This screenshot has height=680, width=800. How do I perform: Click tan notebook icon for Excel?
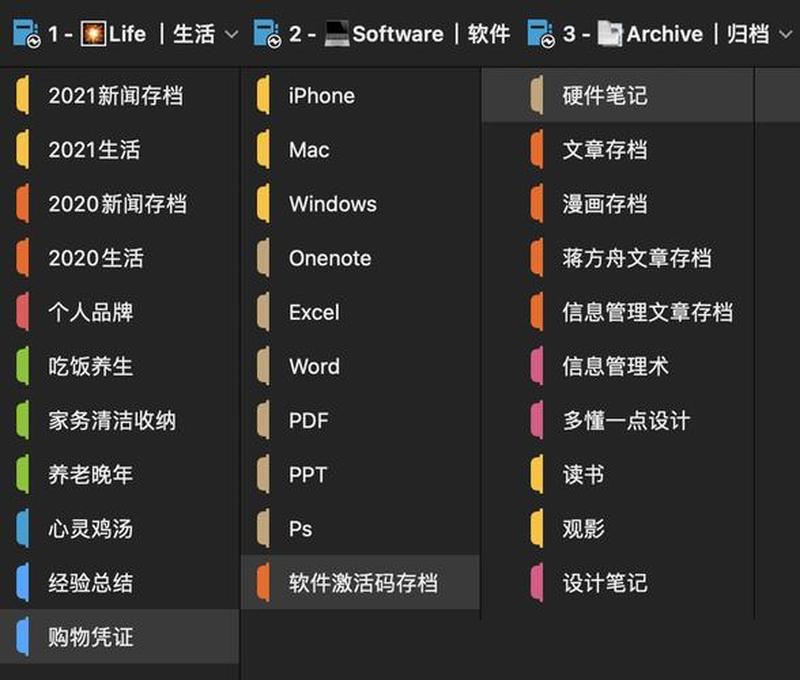pyautogui.click(x=263, y=312)
